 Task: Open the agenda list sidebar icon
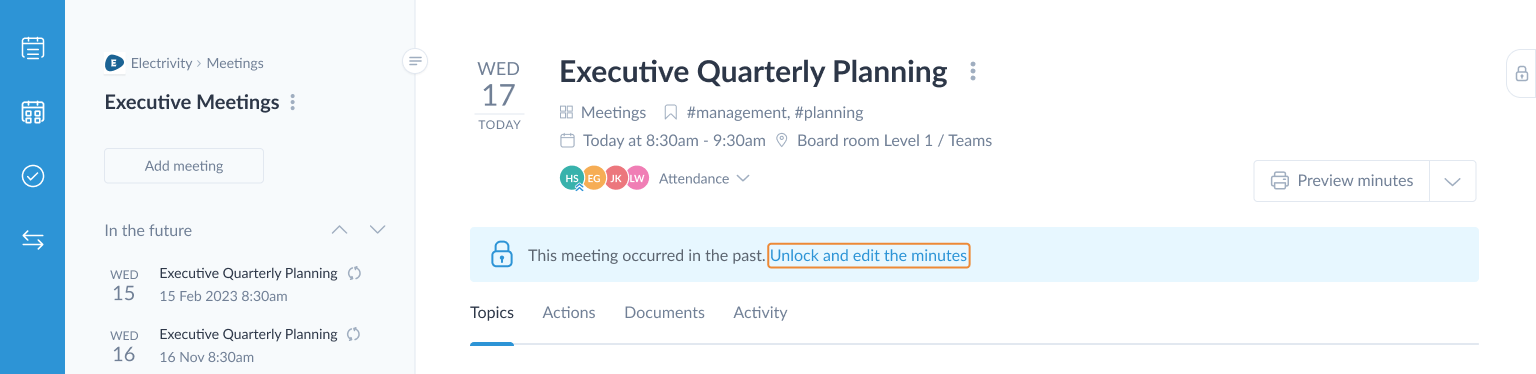click(33, 48)
